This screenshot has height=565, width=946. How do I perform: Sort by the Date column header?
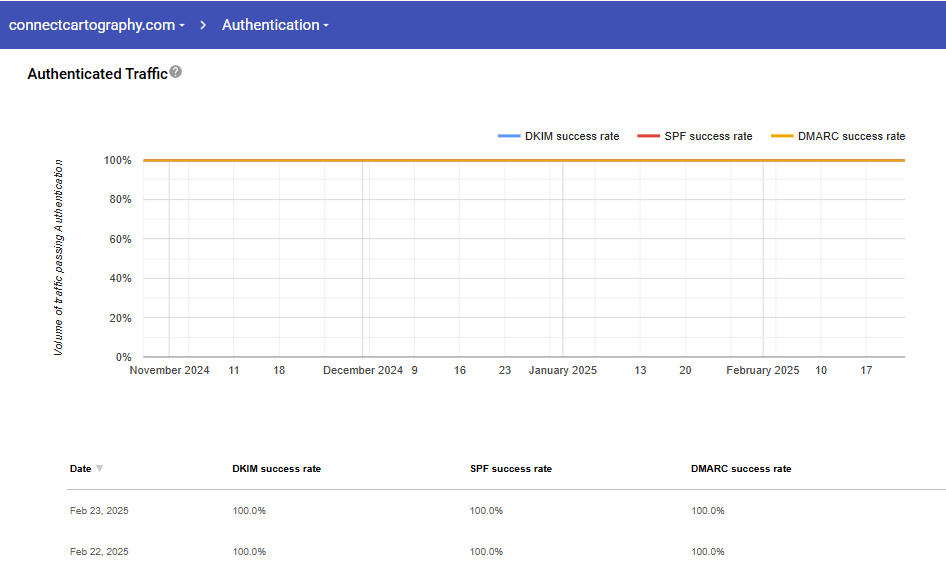pos(80,469)
